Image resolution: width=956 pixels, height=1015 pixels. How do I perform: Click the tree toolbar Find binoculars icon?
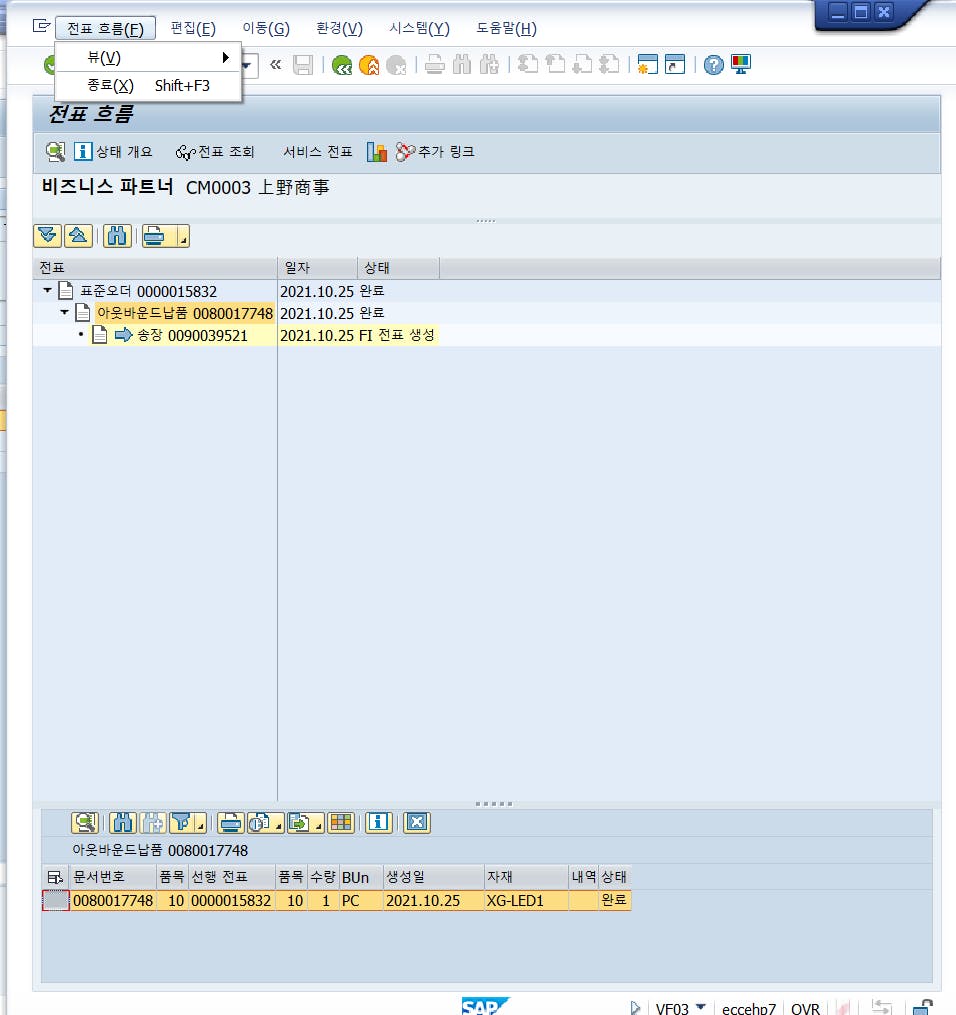coord(117,236)
